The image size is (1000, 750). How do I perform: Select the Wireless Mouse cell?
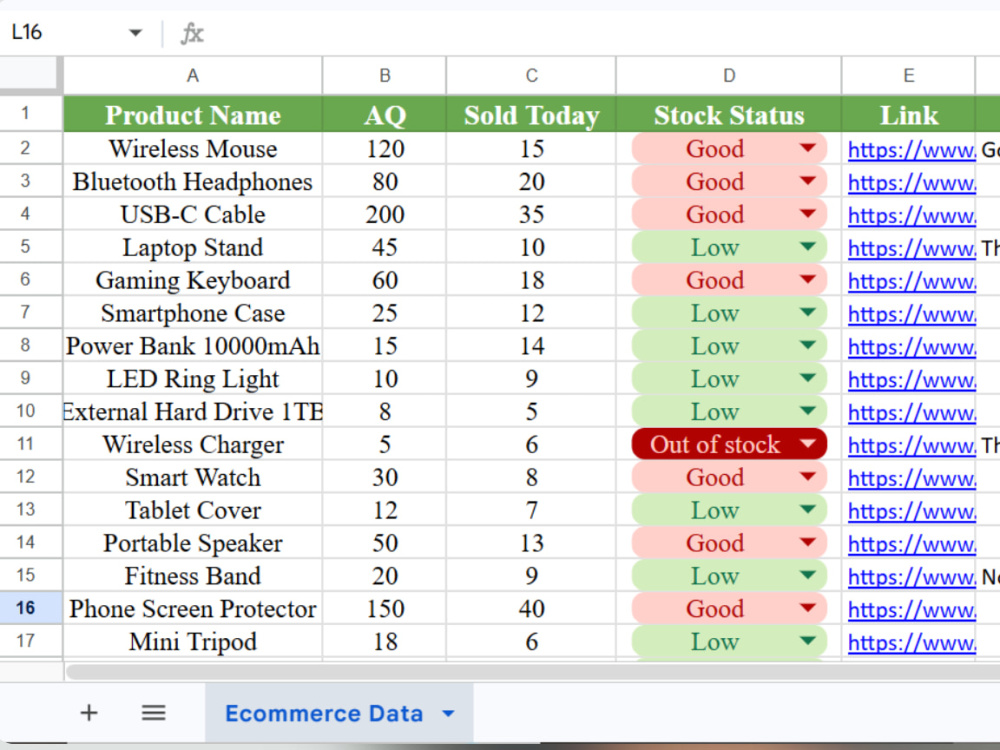pos(193,149)
